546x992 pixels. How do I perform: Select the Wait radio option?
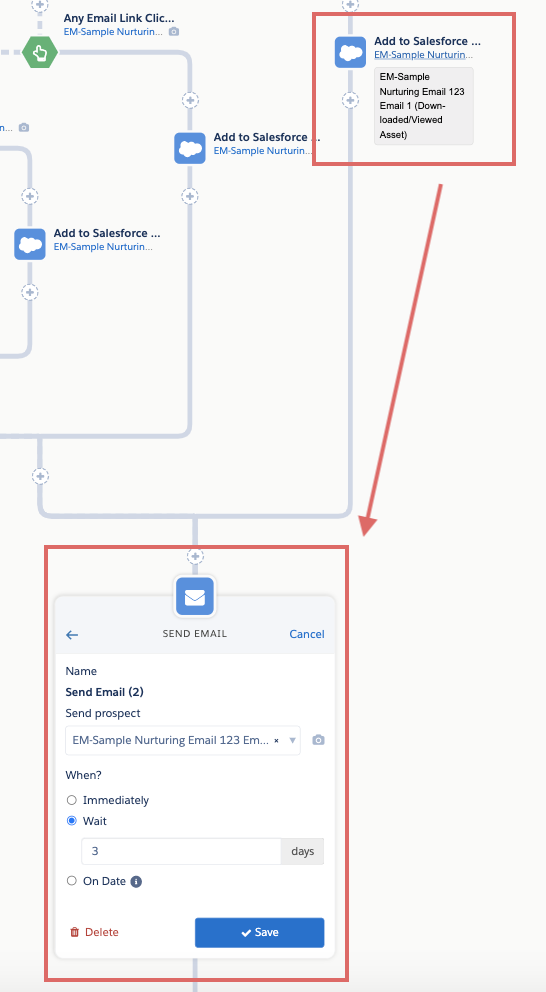pyautogui.click(x=71, y=821)
